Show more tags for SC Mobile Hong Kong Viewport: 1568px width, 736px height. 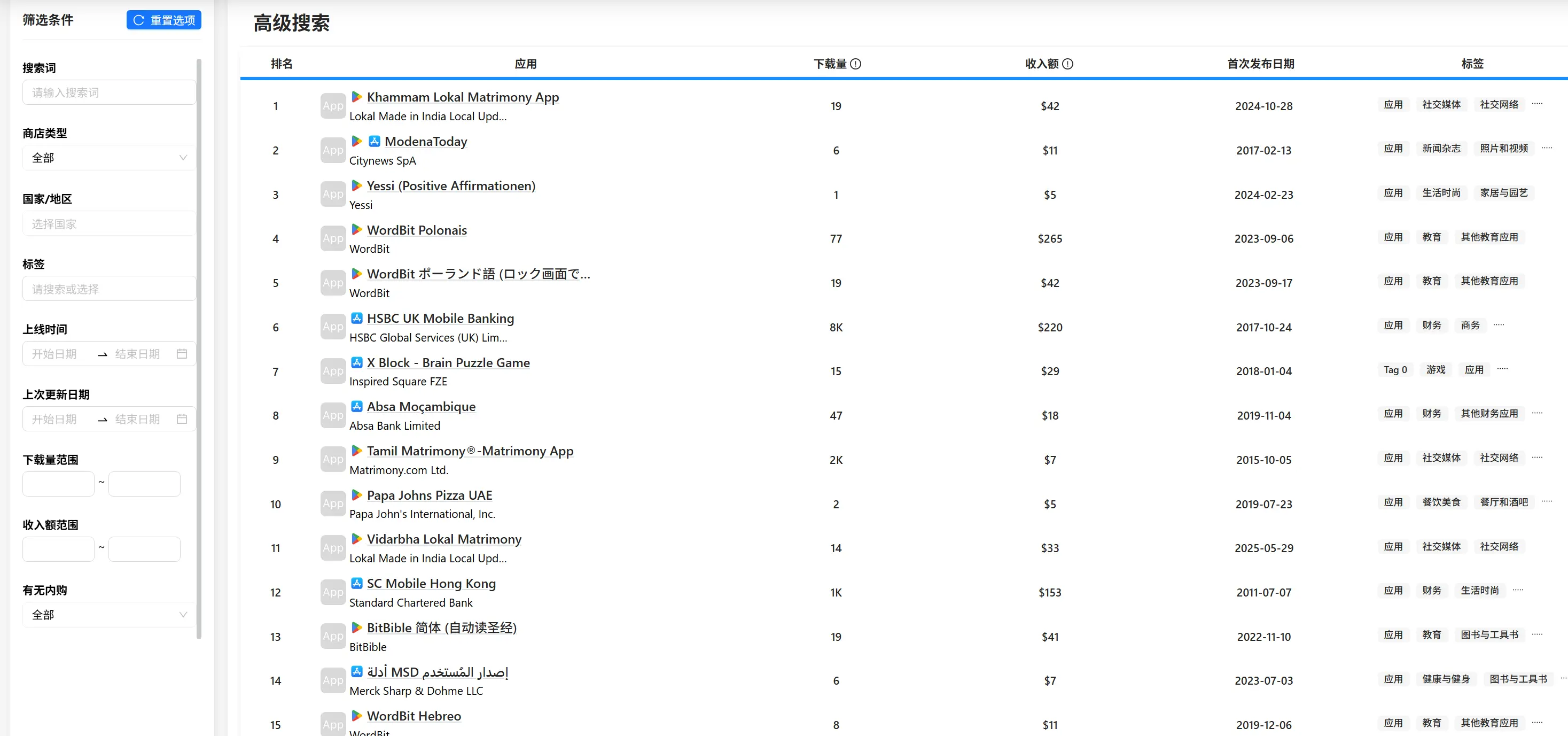click(1518, 590)
